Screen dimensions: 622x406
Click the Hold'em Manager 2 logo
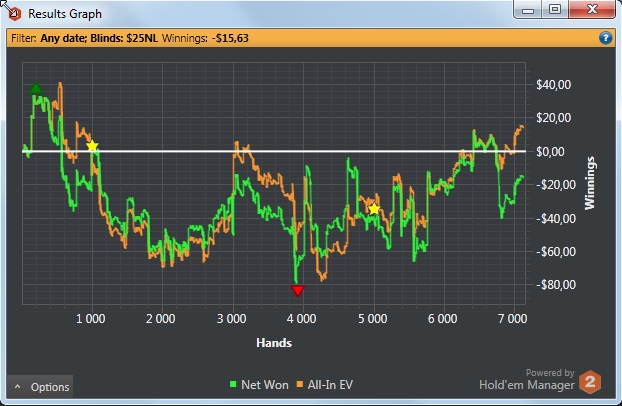[590, 382]
